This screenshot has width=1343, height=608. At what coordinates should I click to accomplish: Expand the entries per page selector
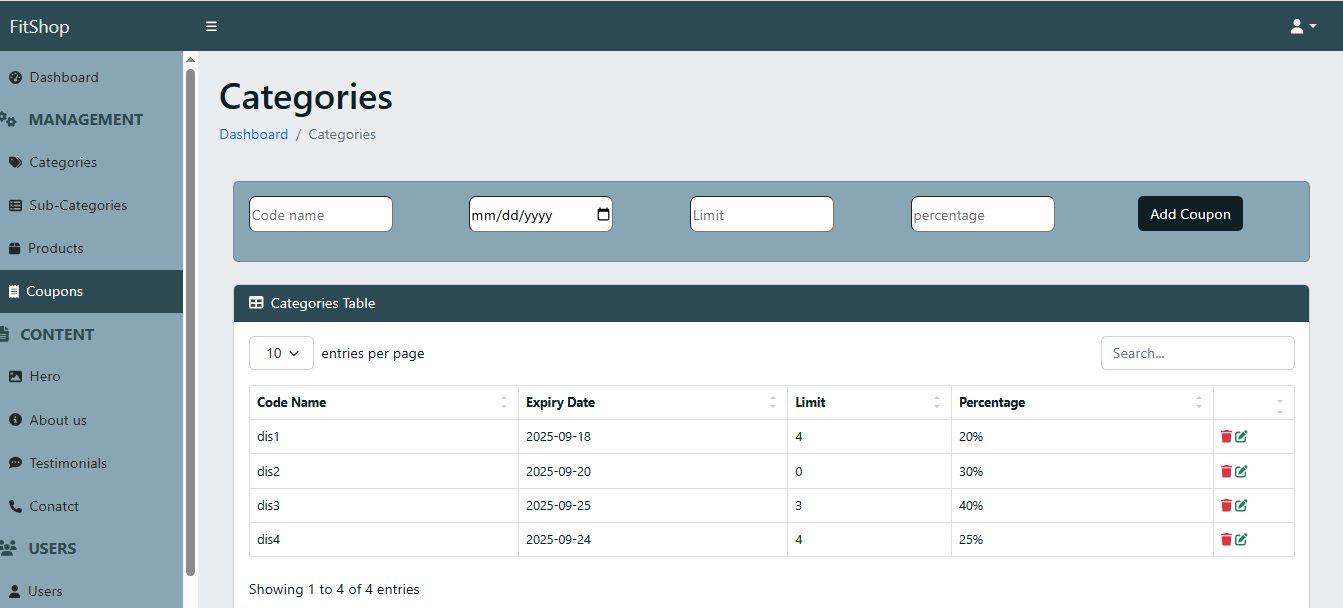[x=281, y=353]
